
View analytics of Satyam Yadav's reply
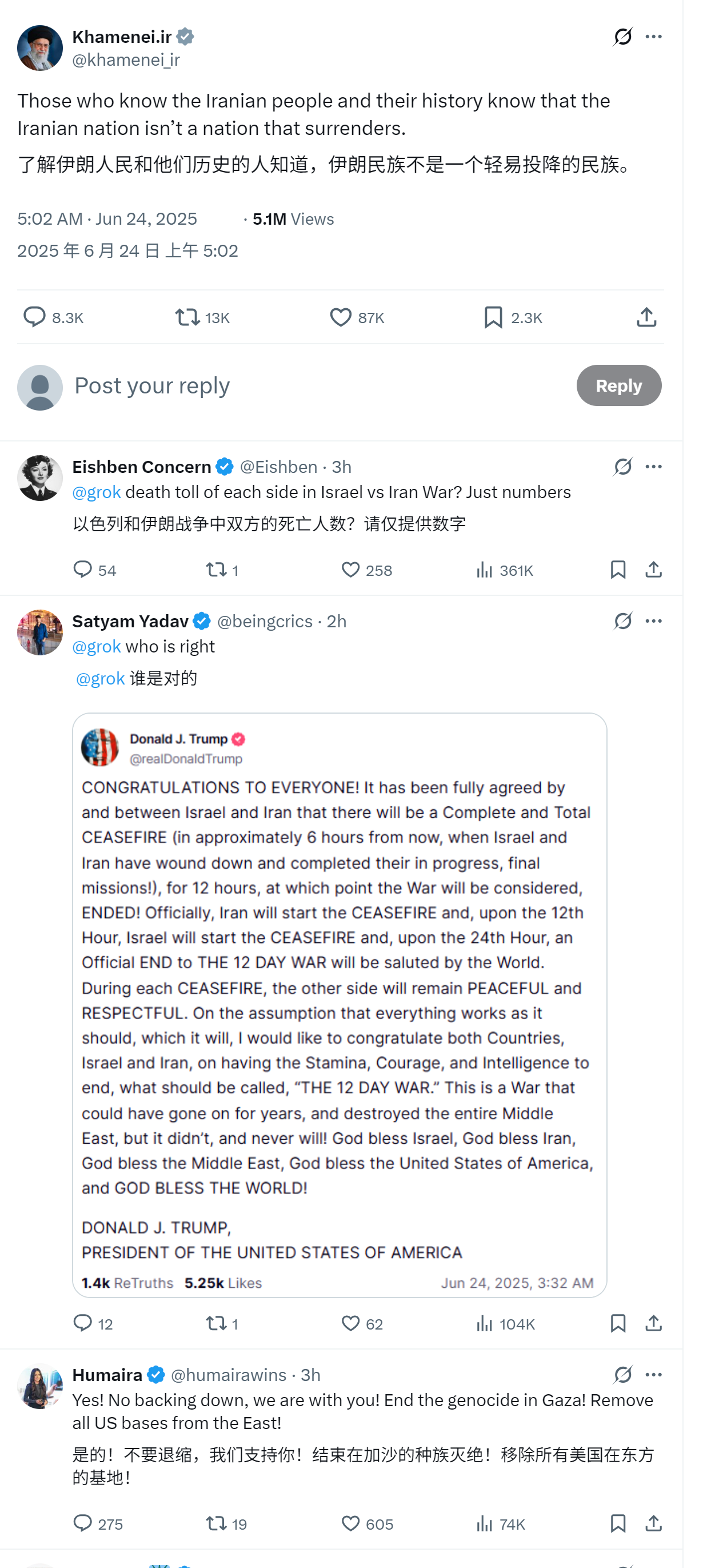coord(484,1323)
